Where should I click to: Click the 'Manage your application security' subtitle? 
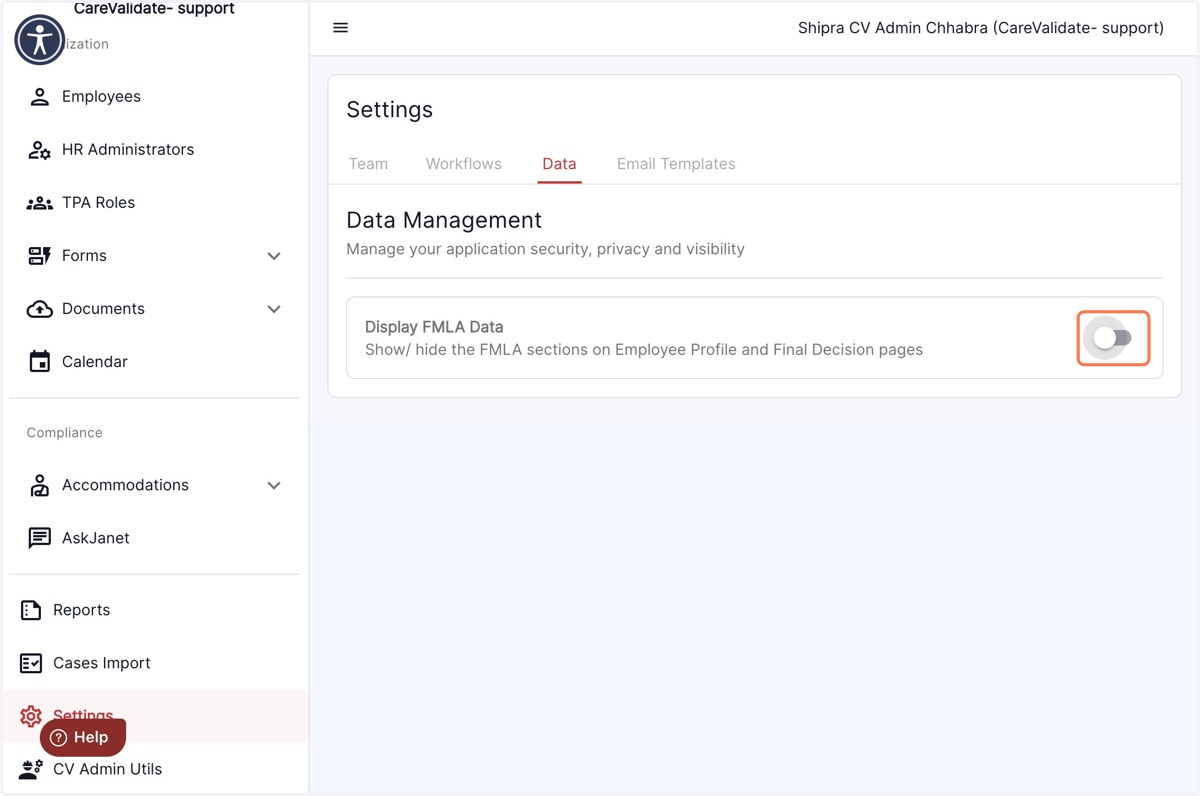545,249
